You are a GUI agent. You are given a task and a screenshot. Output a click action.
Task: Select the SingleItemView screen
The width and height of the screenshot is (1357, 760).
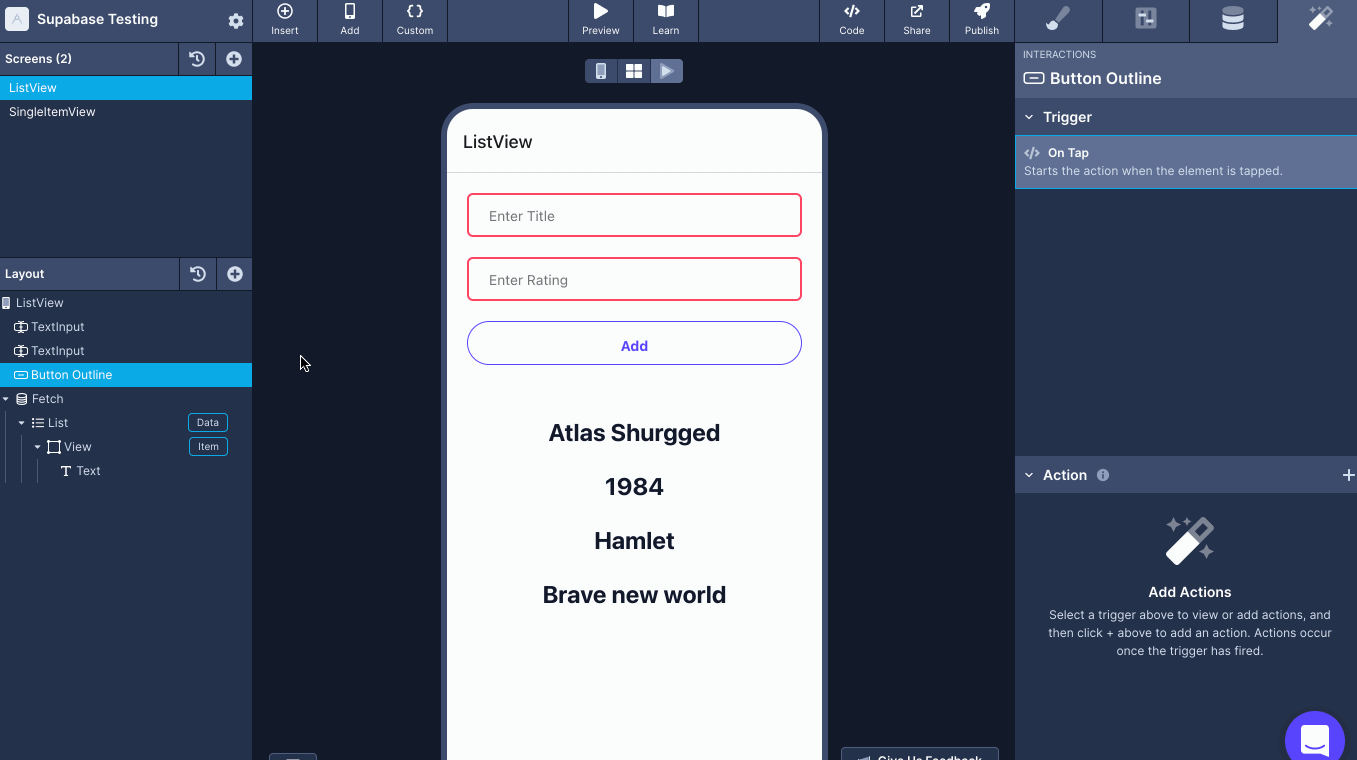126,112
